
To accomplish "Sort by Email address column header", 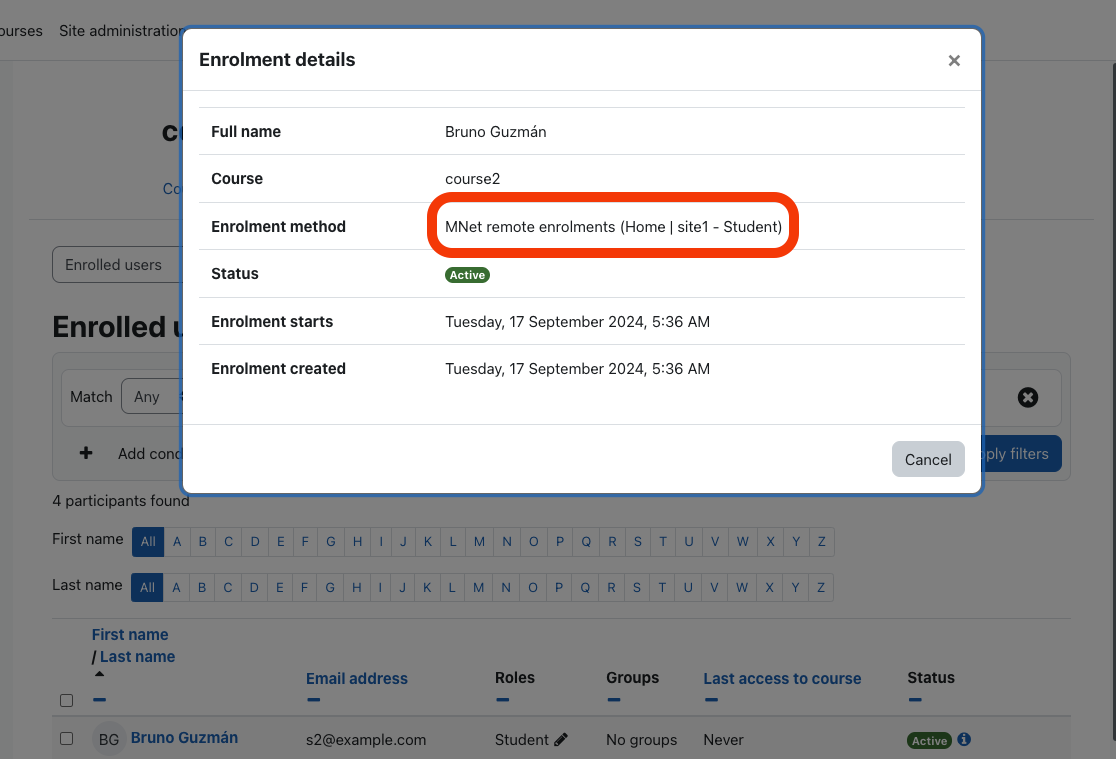I will (357, 679).
